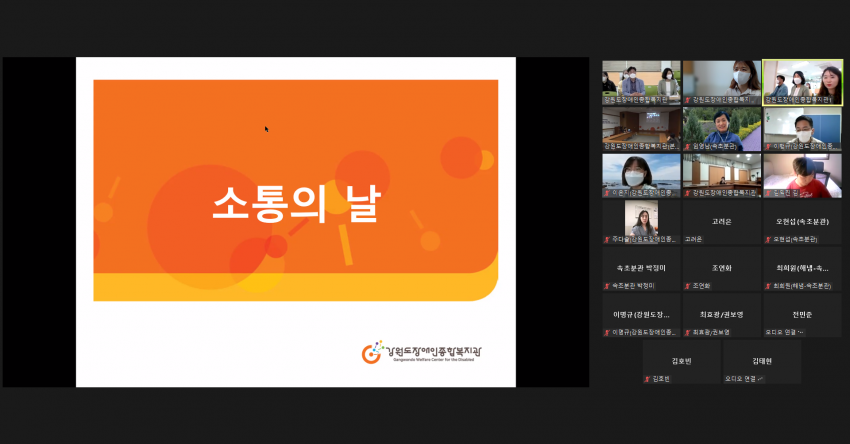The height and width of the screenshot is (444, 850).
Task: Click muted mic icon beside 주다율 label
Action: [608, 240]
